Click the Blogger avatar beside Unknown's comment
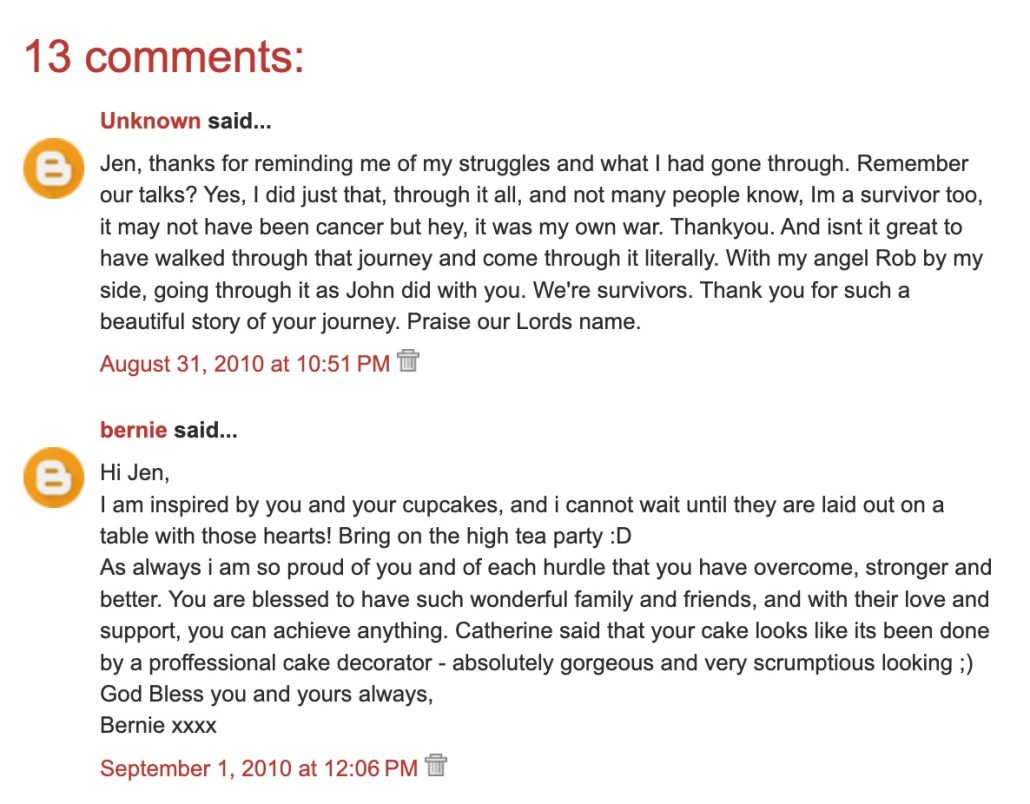 click(x=53, y=169)
